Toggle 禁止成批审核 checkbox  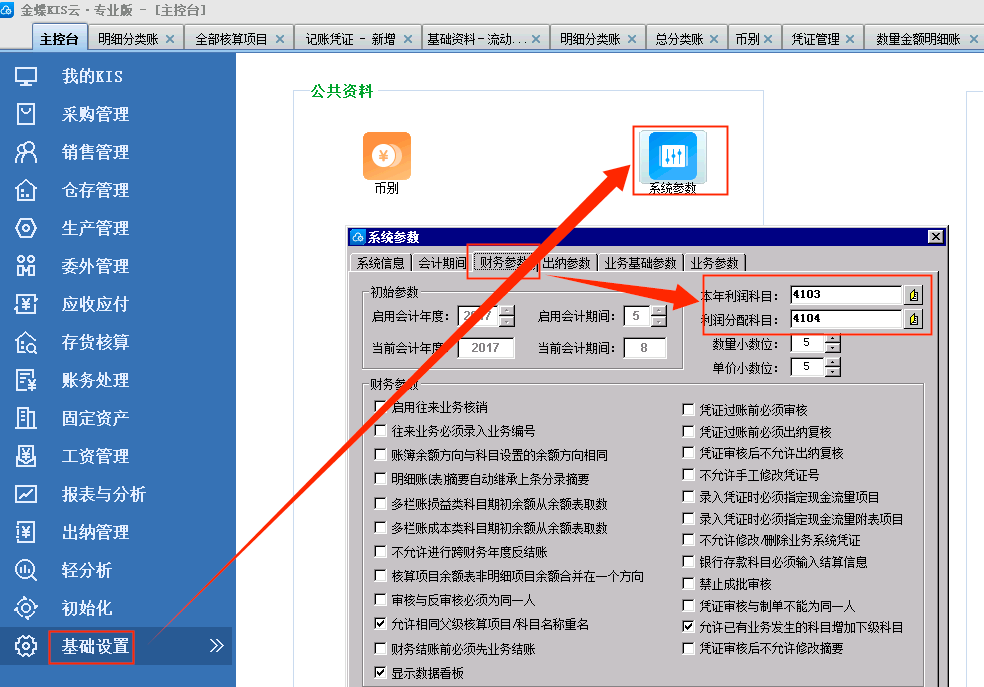click(688, 583)
